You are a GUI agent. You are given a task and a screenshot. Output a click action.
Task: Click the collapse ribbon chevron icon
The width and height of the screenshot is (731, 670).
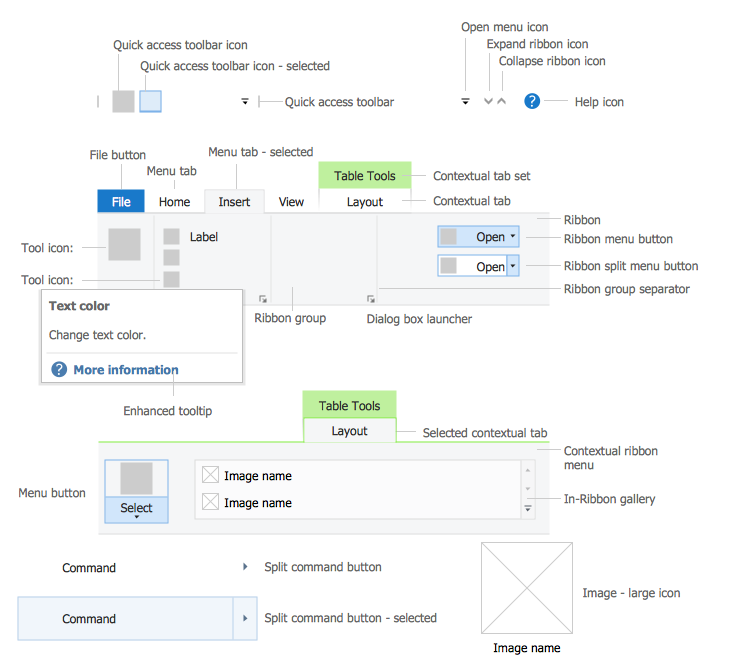pos(502,101)
